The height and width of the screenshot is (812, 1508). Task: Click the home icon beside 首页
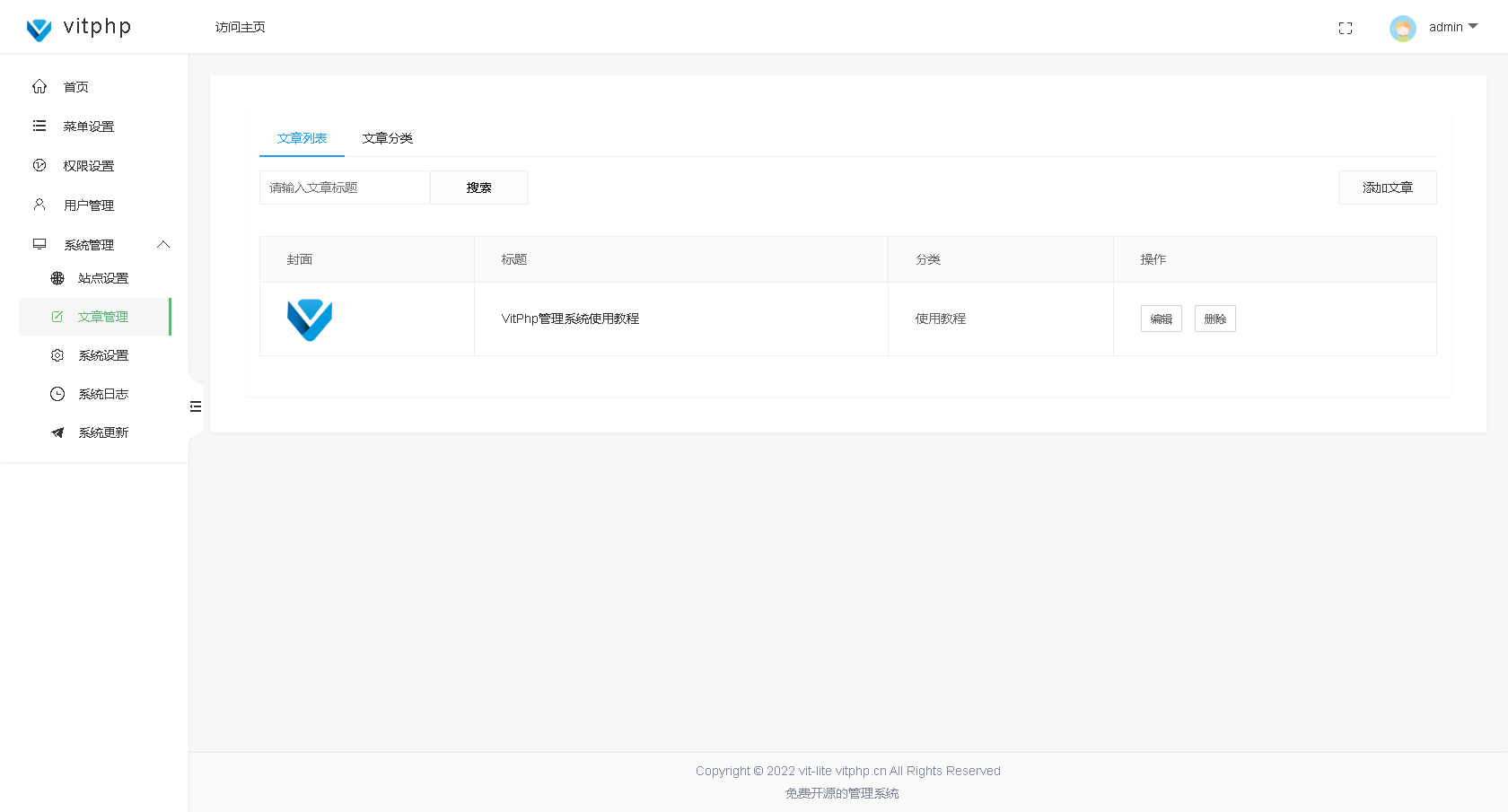pyautogui.click(x=39, y=87)
